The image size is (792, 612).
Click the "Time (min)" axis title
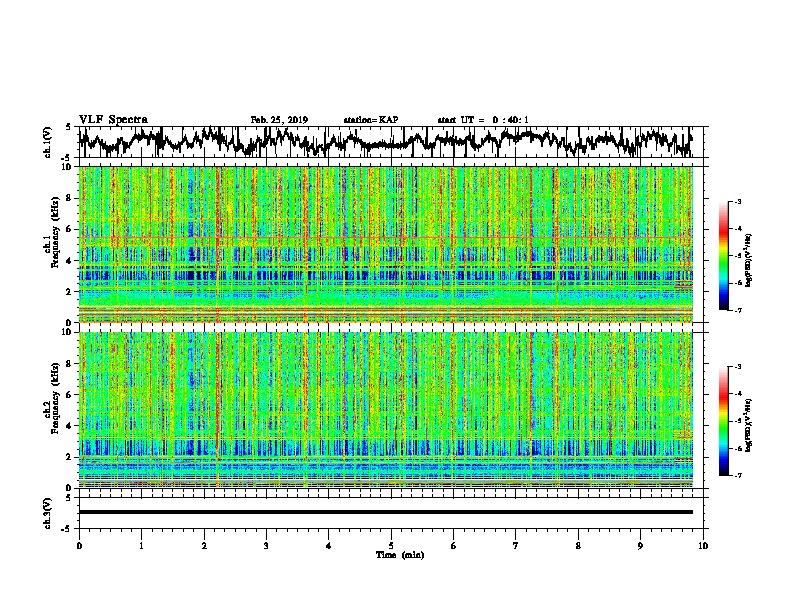[x=400, y=555]
